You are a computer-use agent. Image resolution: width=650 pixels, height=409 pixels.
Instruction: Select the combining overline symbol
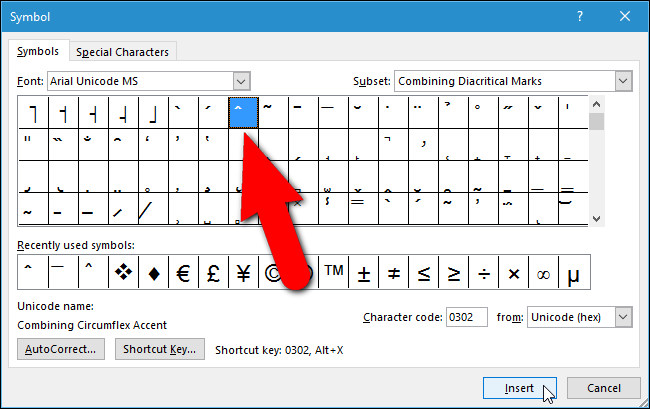[333, 113]
